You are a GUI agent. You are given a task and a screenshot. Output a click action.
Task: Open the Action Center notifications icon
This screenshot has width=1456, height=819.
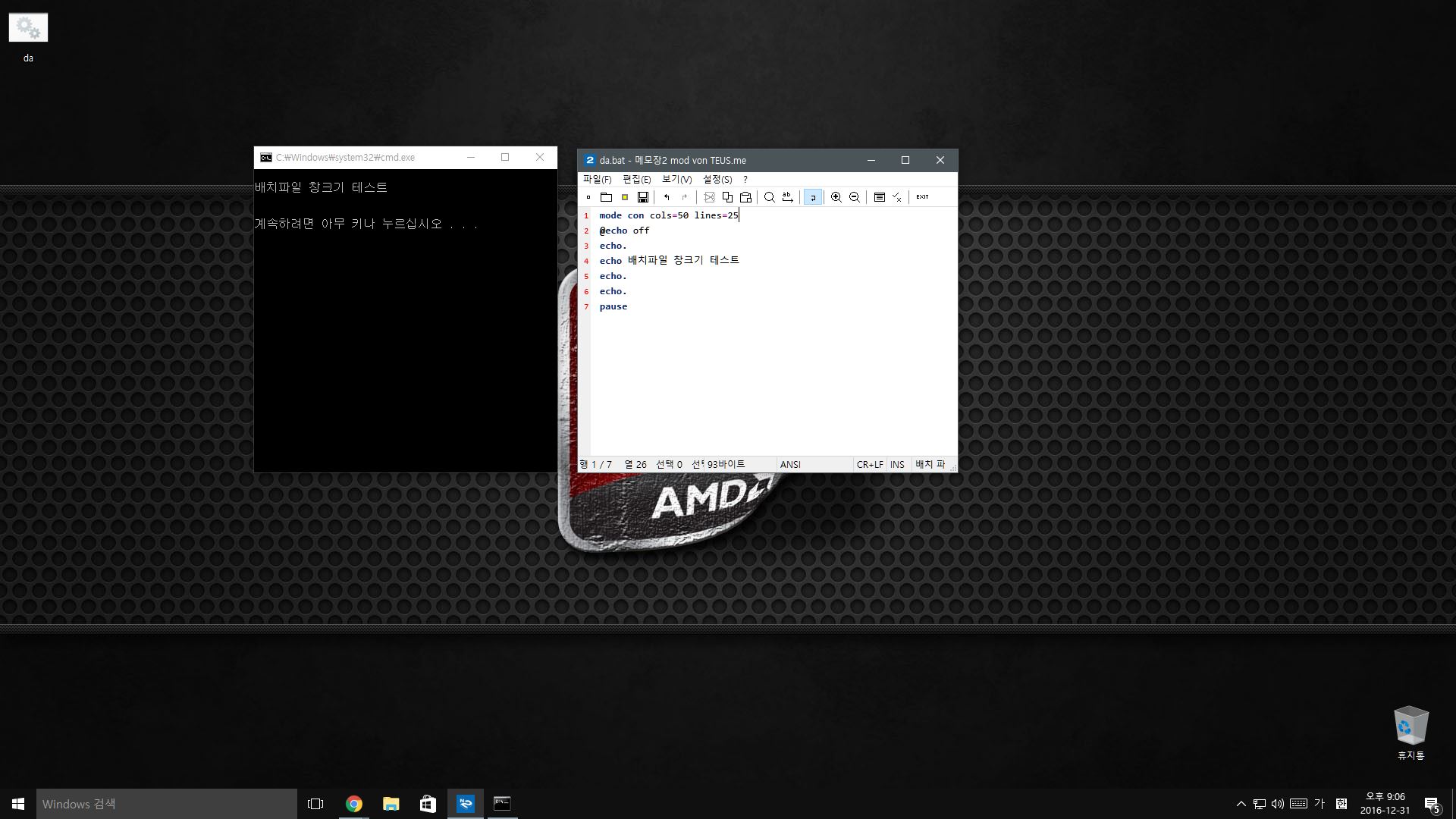pyautogui.click(x=1432, y=804)
